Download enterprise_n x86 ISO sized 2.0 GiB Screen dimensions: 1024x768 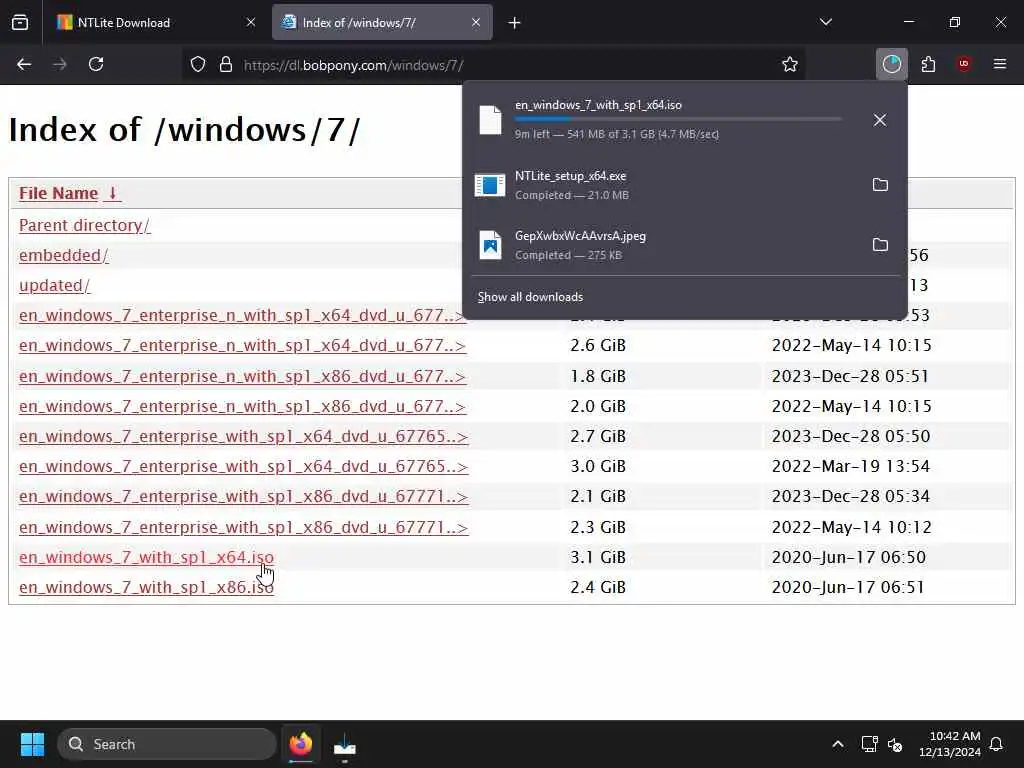[242, 406]
